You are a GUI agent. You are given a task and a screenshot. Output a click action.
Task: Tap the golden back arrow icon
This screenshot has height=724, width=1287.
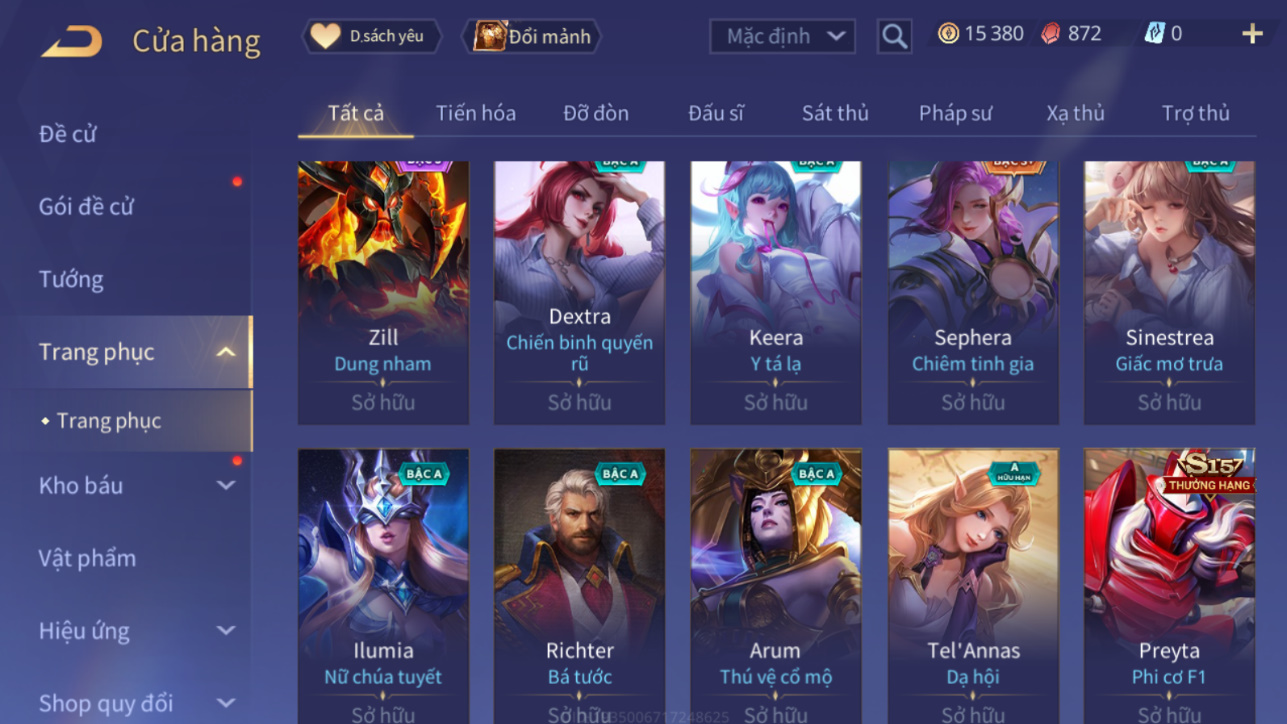point(71,41)
